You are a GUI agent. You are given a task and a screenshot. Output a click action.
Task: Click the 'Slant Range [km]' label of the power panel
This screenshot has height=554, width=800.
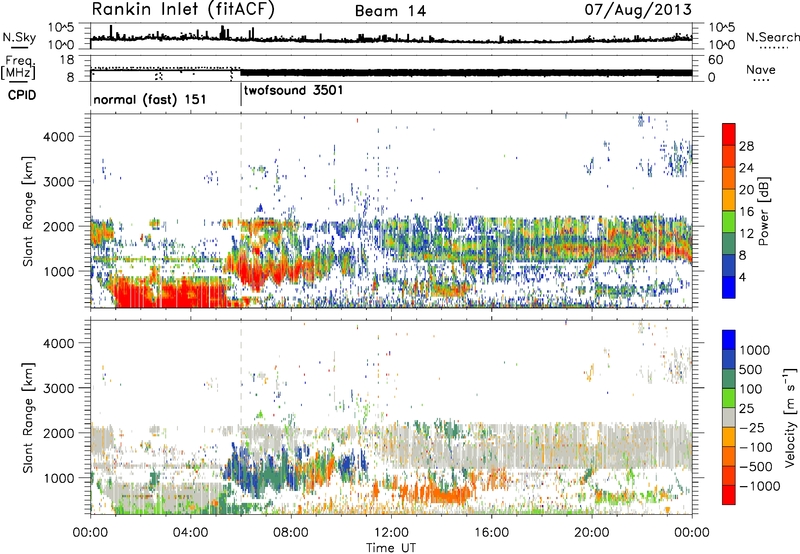pyautogui.click(x=28, y=211)
